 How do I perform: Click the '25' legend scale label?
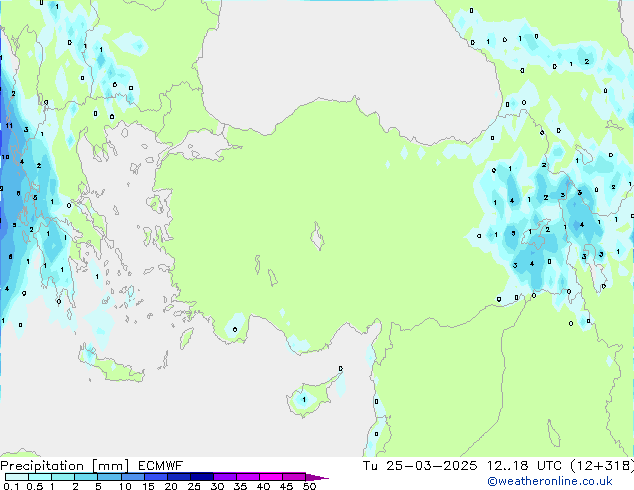194,486
